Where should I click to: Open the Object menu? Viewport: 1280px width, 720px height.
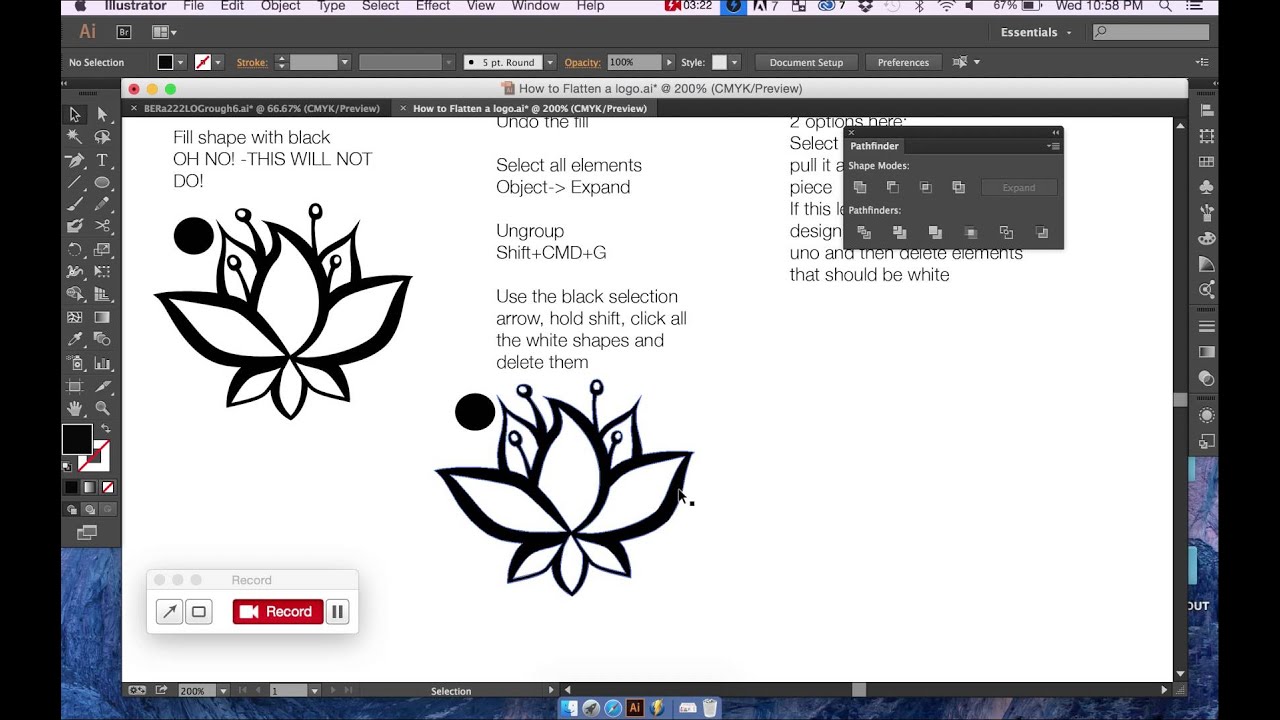pos(280,6)
